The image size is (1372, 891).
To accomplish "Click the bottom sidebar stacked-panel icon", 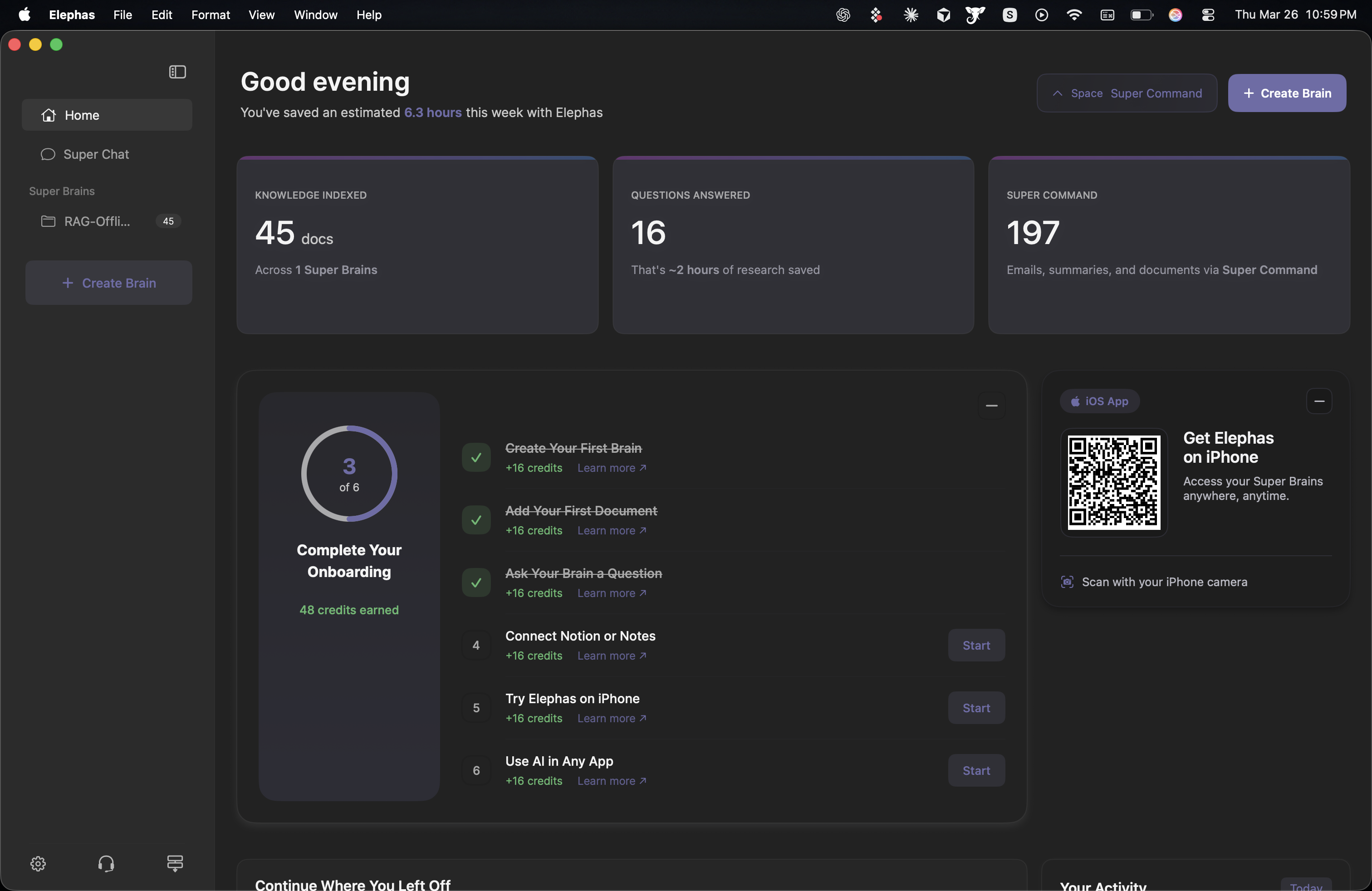I will [175, 863].
